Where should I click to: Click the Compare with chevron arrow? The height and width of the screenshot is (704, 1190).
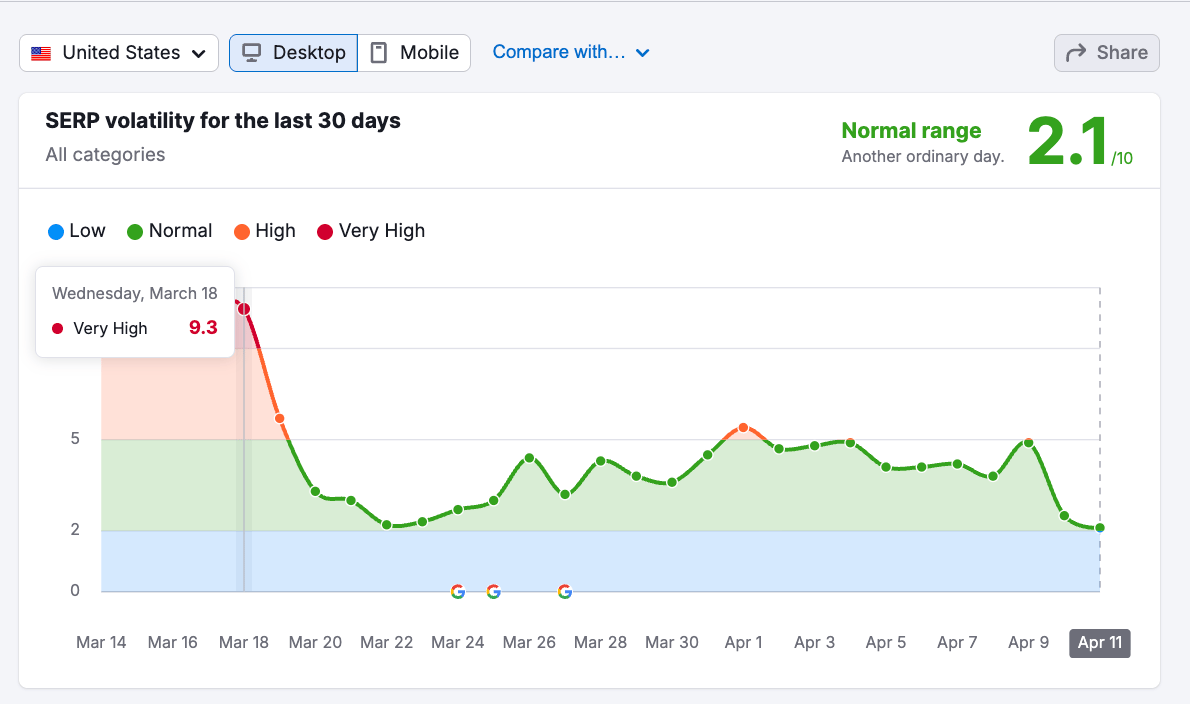pyautogui.click(x=642, y=53)
